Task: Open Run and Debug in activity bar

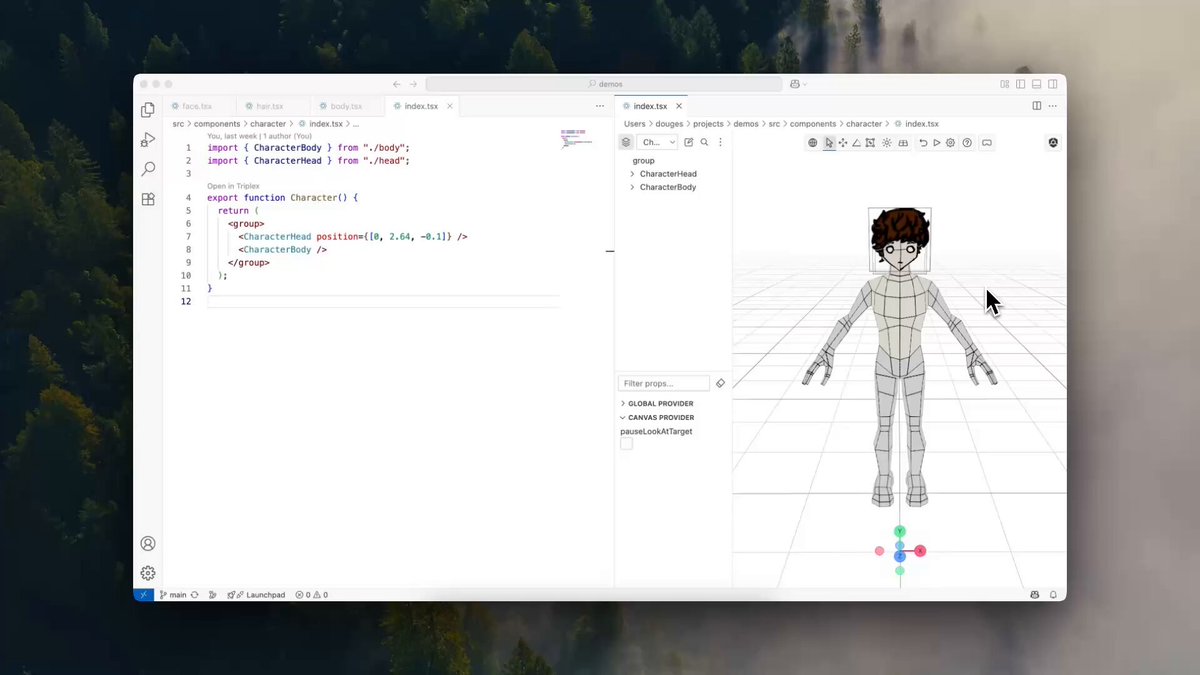Action: [148, 140]
